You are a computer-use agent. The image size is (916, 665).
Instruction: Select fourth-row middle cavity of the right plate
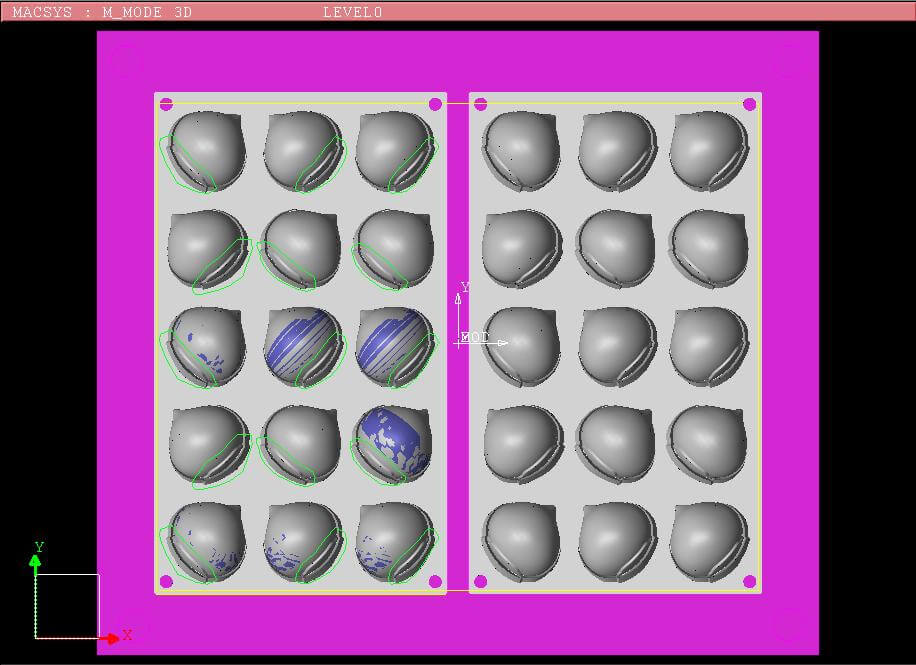click(x=615, y=444)
